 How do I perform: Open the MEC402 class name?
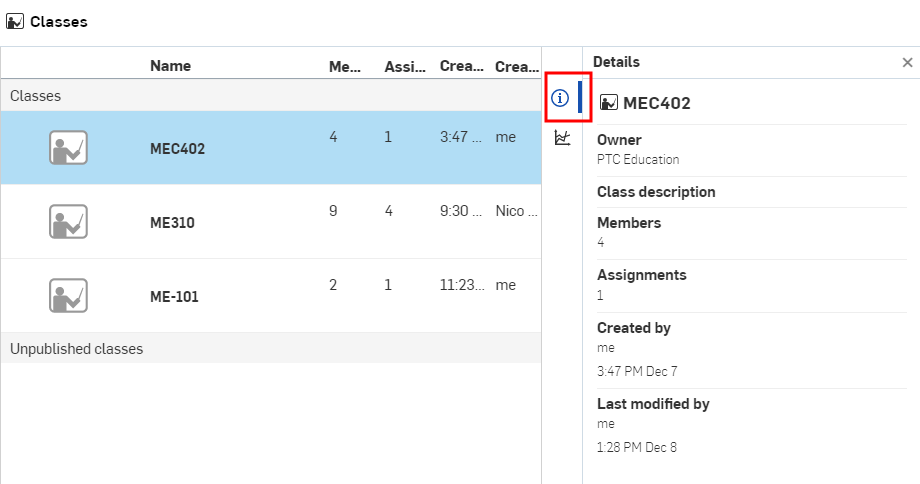(x=177, y=149)
